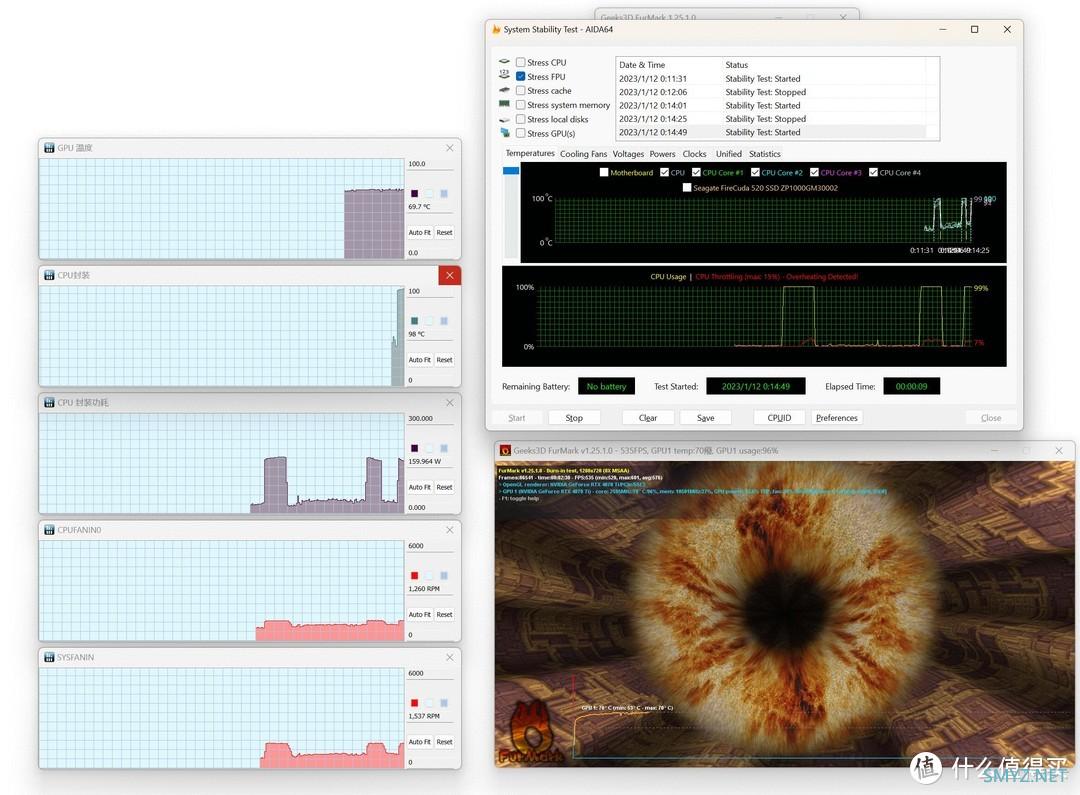Close the CPU封装 graph with the red X
This screenshot has width=1080, height=795.
[x=450, y=276]
